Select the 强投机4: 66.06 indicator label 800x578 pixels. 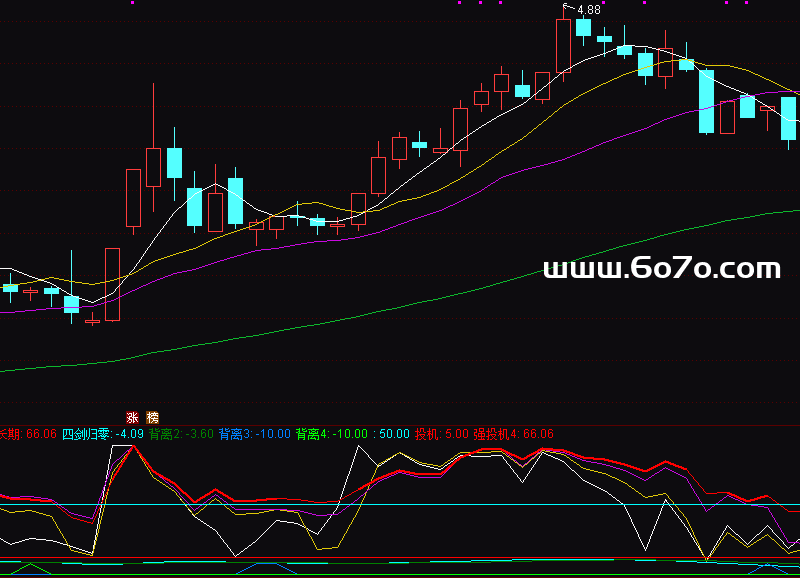[513, 434]
